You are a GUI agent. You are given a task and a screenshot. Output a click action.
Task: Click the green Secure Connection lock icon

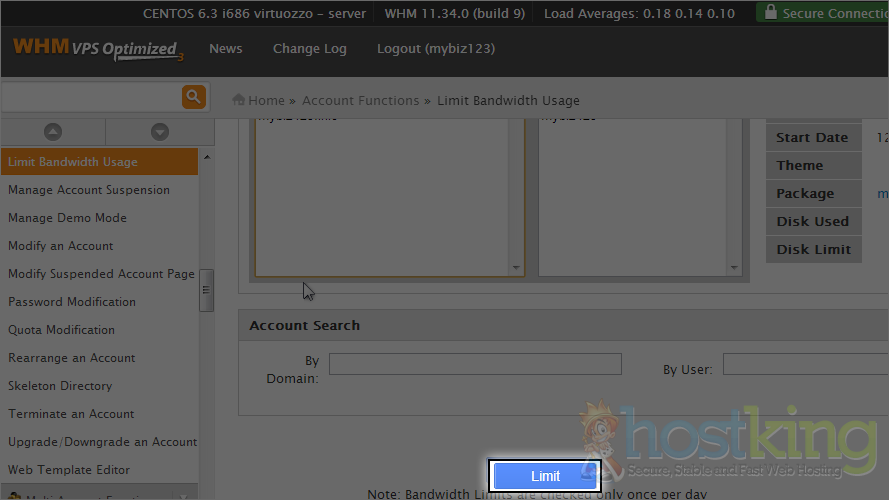[x=768, y=13]
